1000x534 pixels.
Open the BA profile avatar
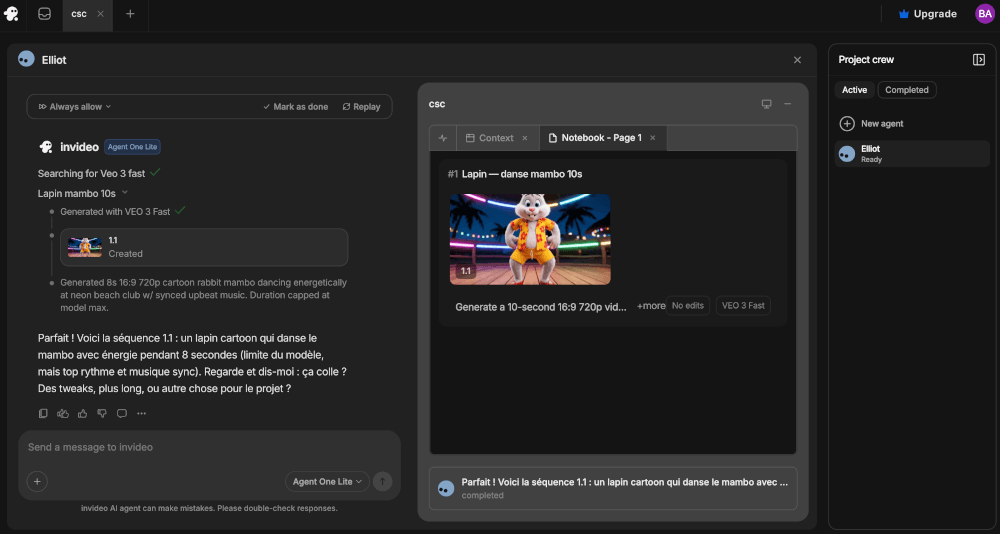tap(984, 14)
